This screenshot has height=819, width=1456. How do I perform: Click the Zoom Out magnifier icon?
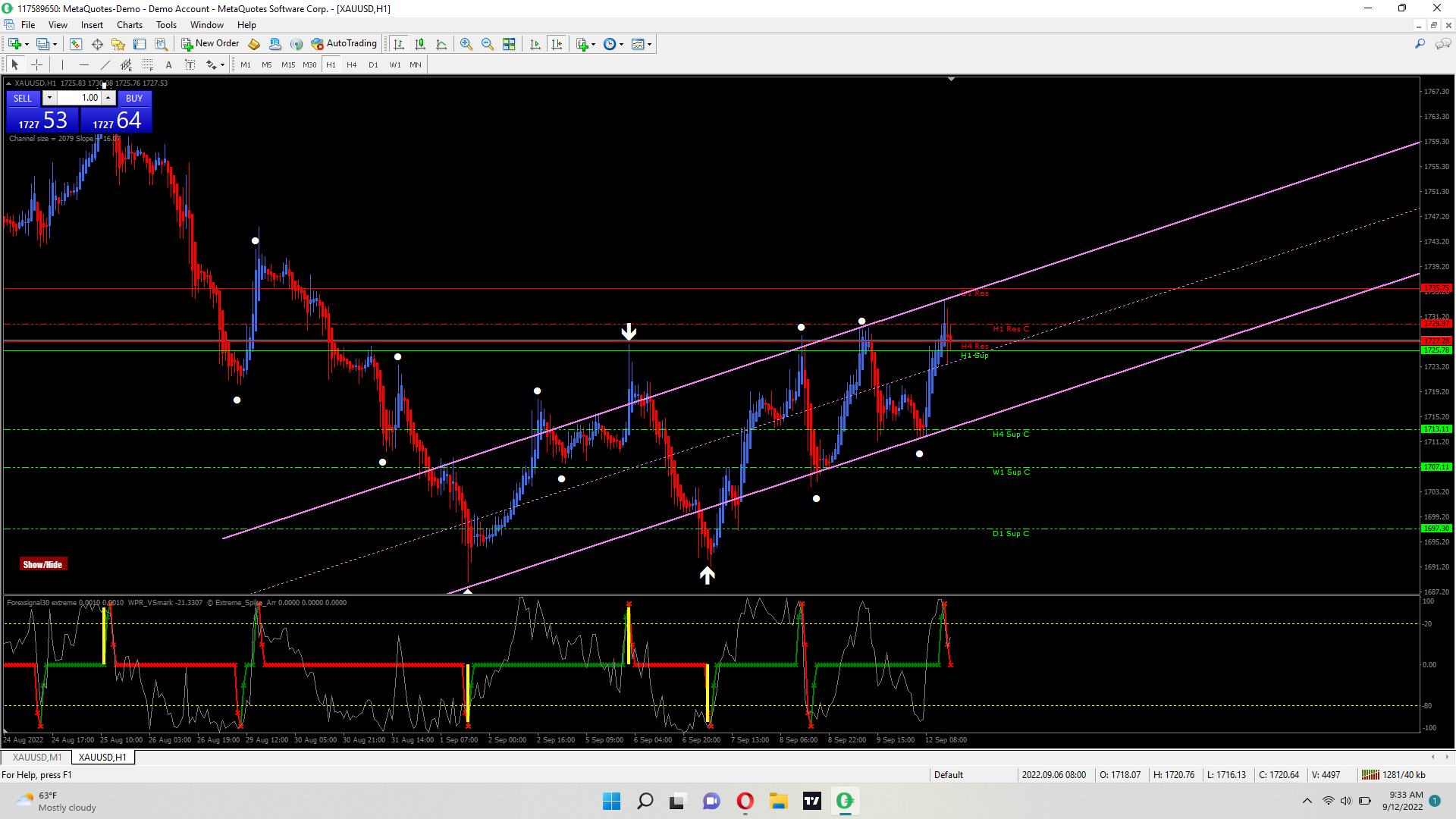pyautogui.click(x=488, y=44)
